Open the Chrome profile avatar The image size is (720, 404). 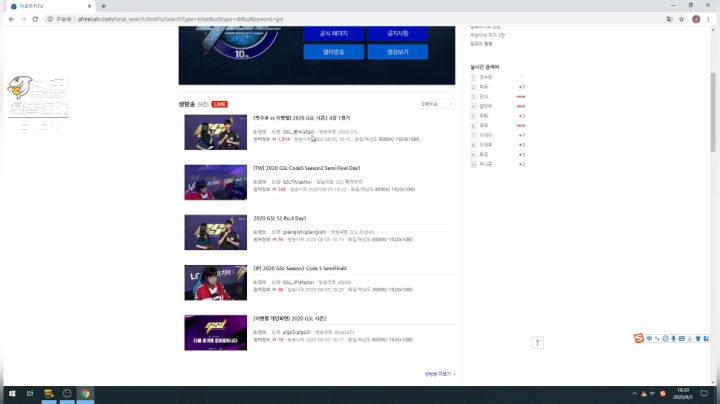pyautogui.click(x=696, y=19)
